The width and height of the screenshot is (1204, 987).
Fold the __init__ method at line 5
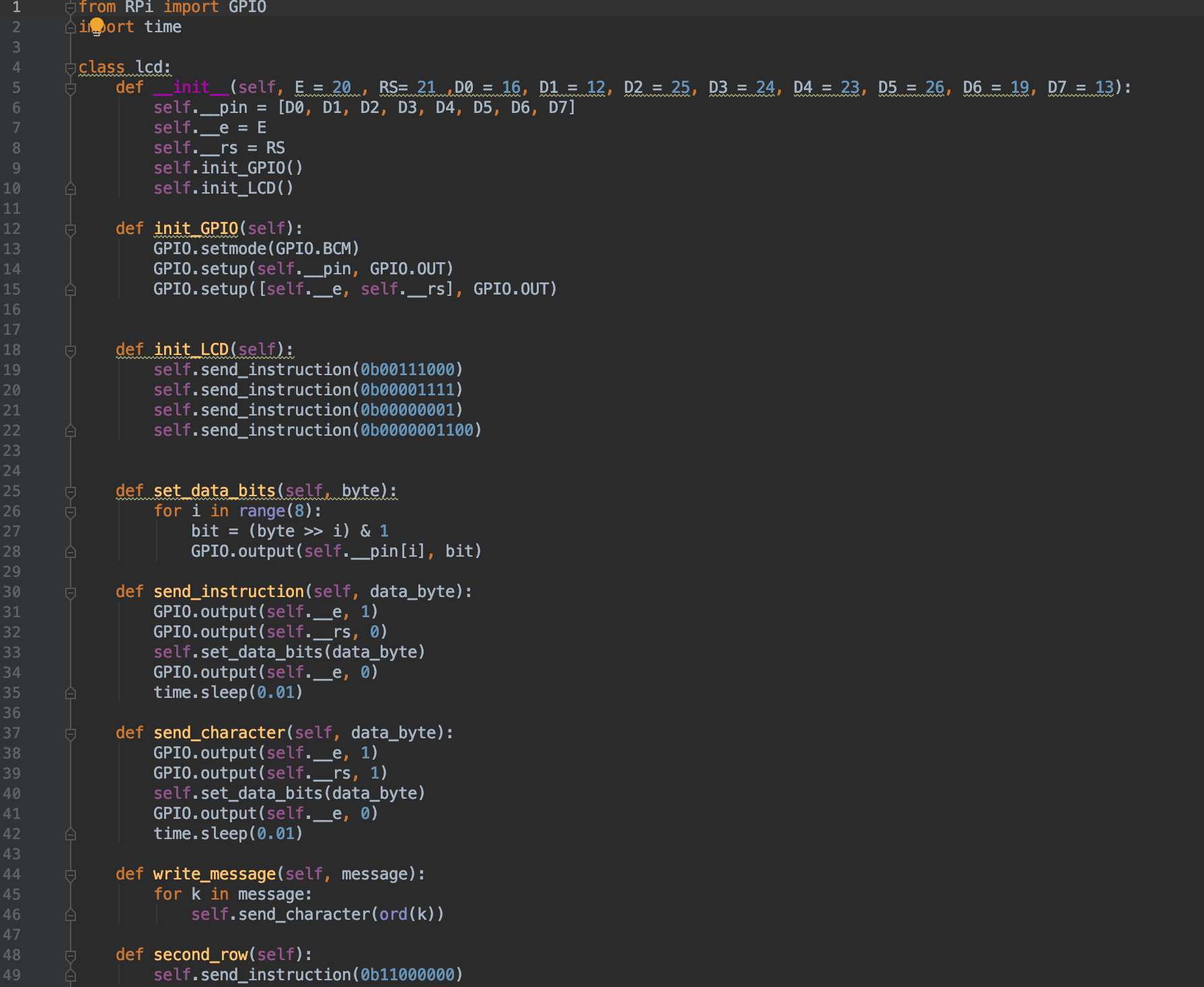coord(70,88)
